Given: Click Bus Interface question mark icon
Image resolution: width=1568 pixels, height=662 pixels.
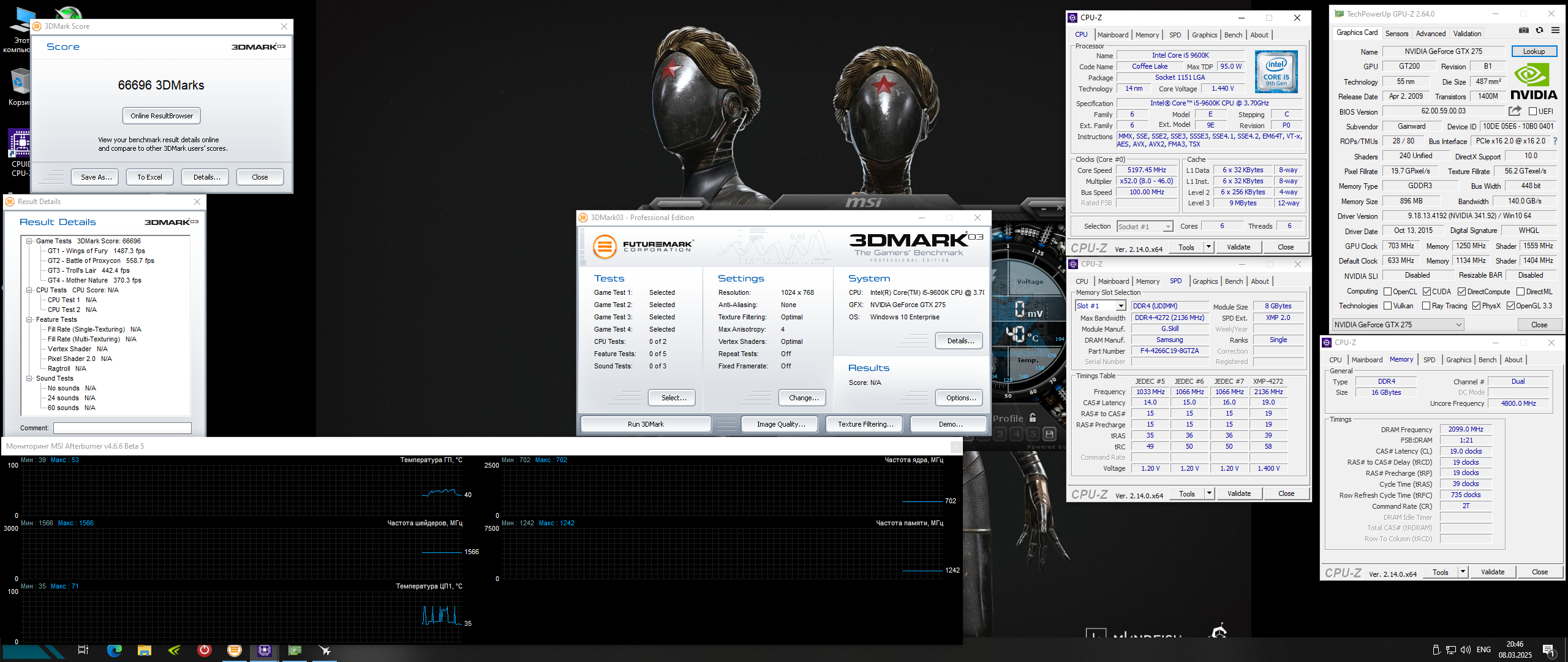Looking at the screenshot, I should 1555,141.
